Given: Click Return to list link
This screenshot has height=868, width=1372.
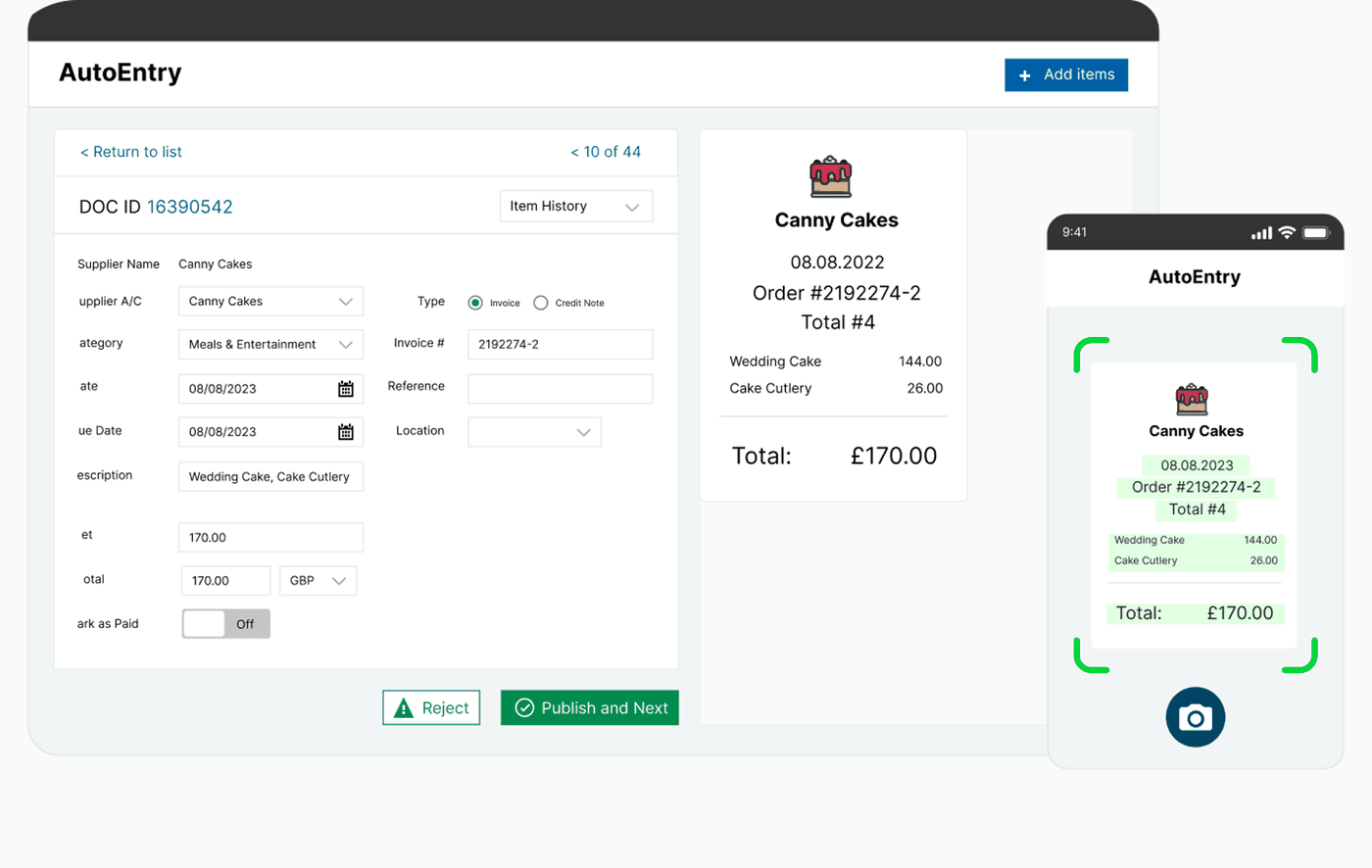Looking at the screenshot, I should coord(131,152).
